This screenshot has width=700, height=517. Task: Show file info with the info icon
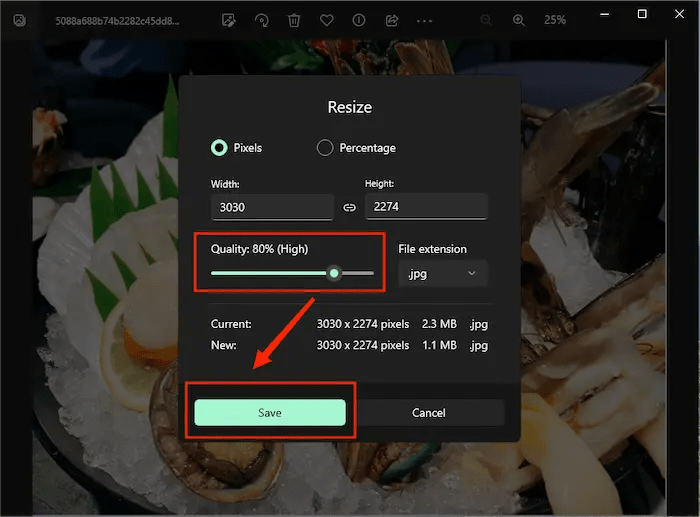point(359,20)
